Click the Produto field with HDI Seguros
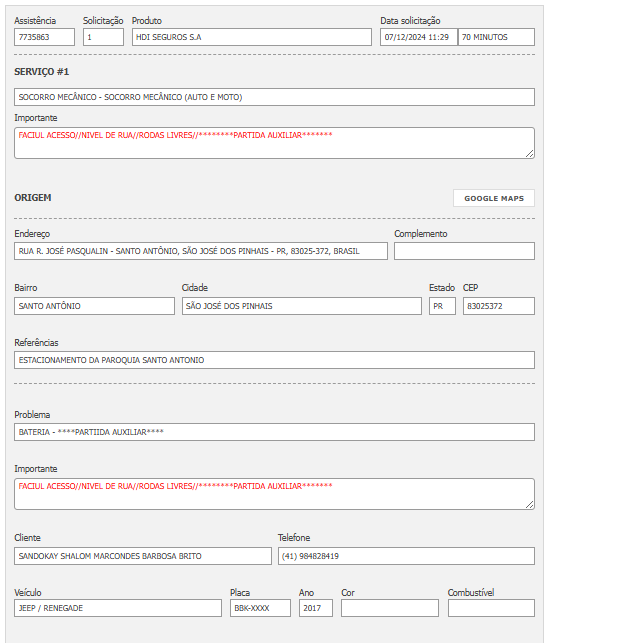The width and height of the screenshot is (628, 643). [x=251, y=37]
